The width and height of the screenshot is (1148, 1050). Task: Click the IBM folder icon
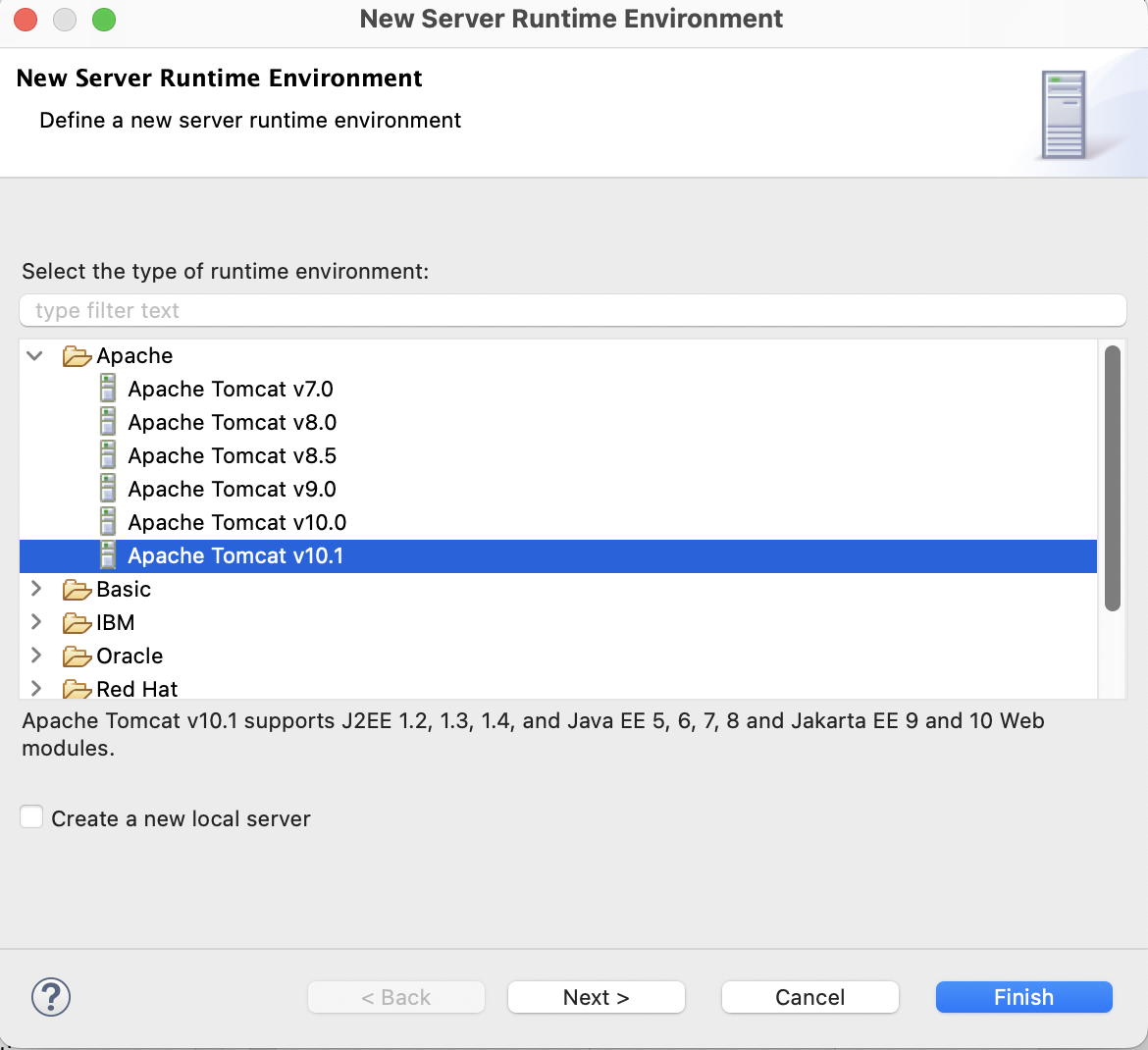click(77, 623)
